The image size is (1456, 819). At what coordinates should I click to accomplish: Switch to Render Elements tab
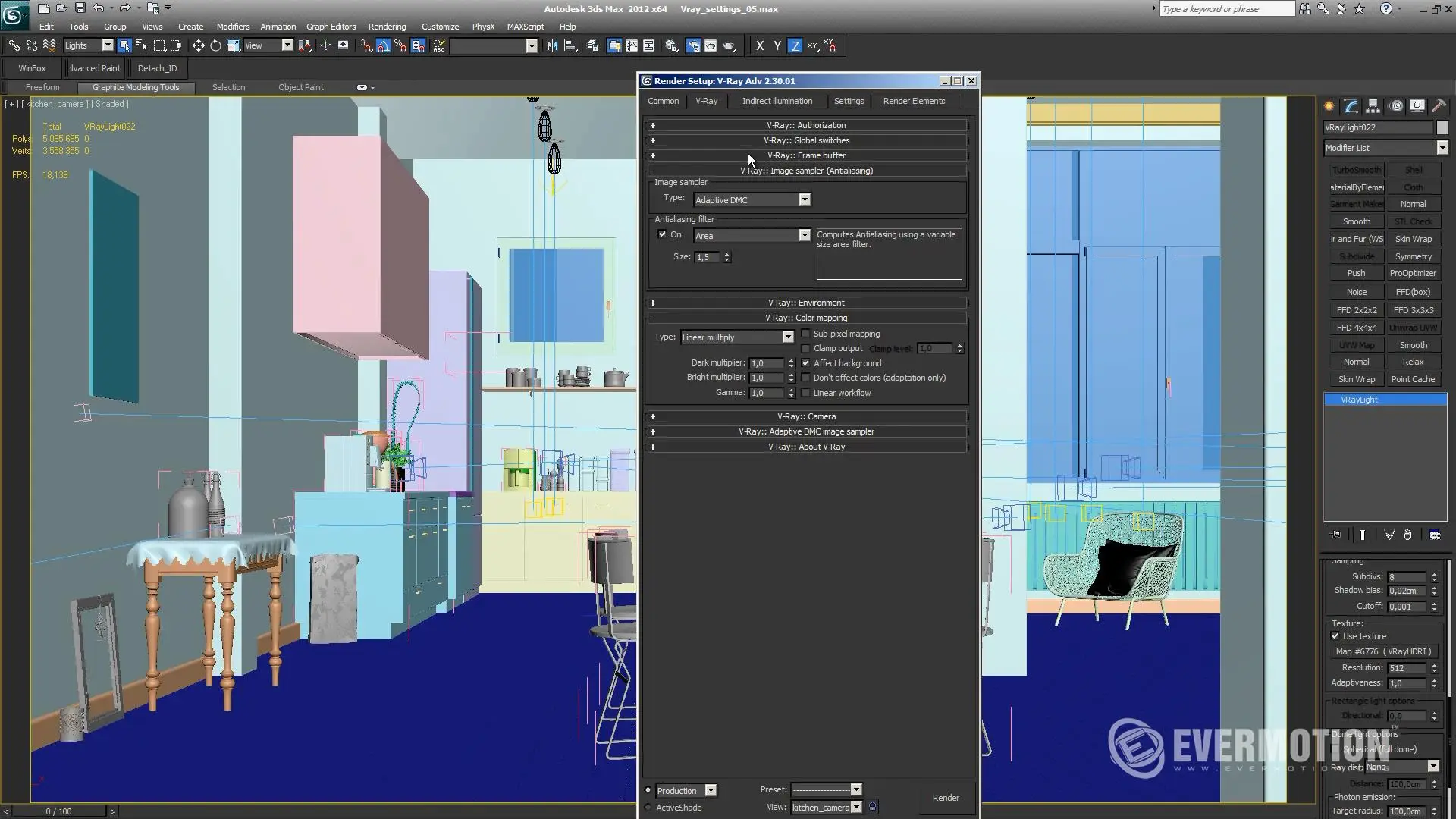914,101
